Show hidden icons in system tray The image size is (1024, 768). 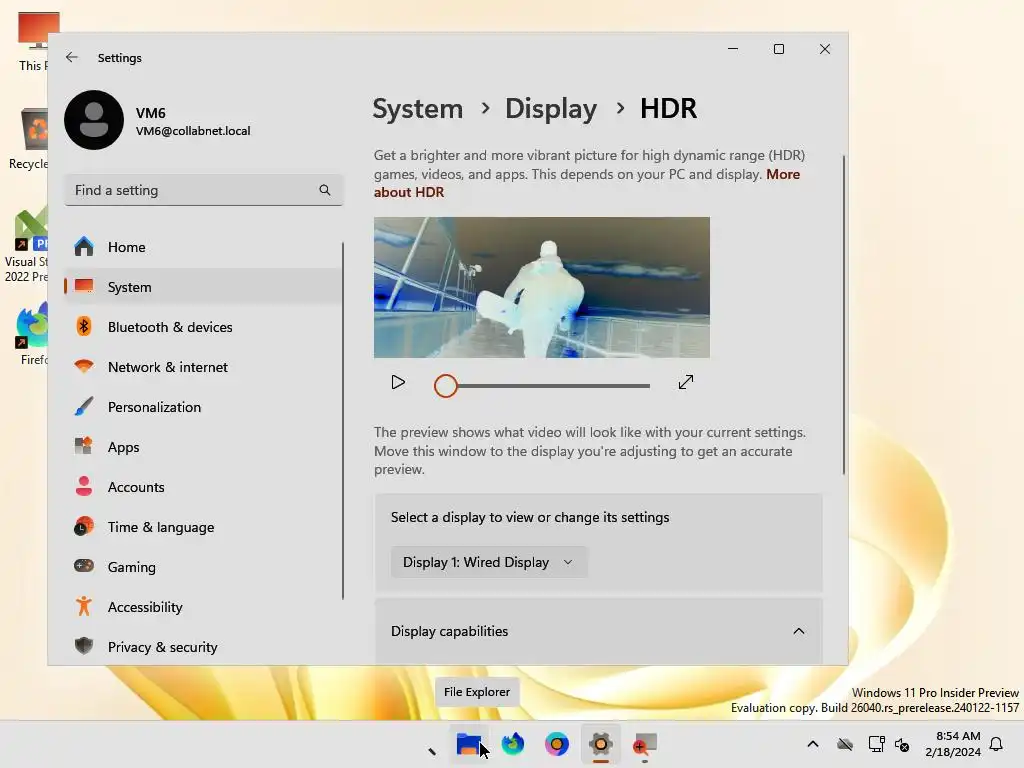pos(812,744)
